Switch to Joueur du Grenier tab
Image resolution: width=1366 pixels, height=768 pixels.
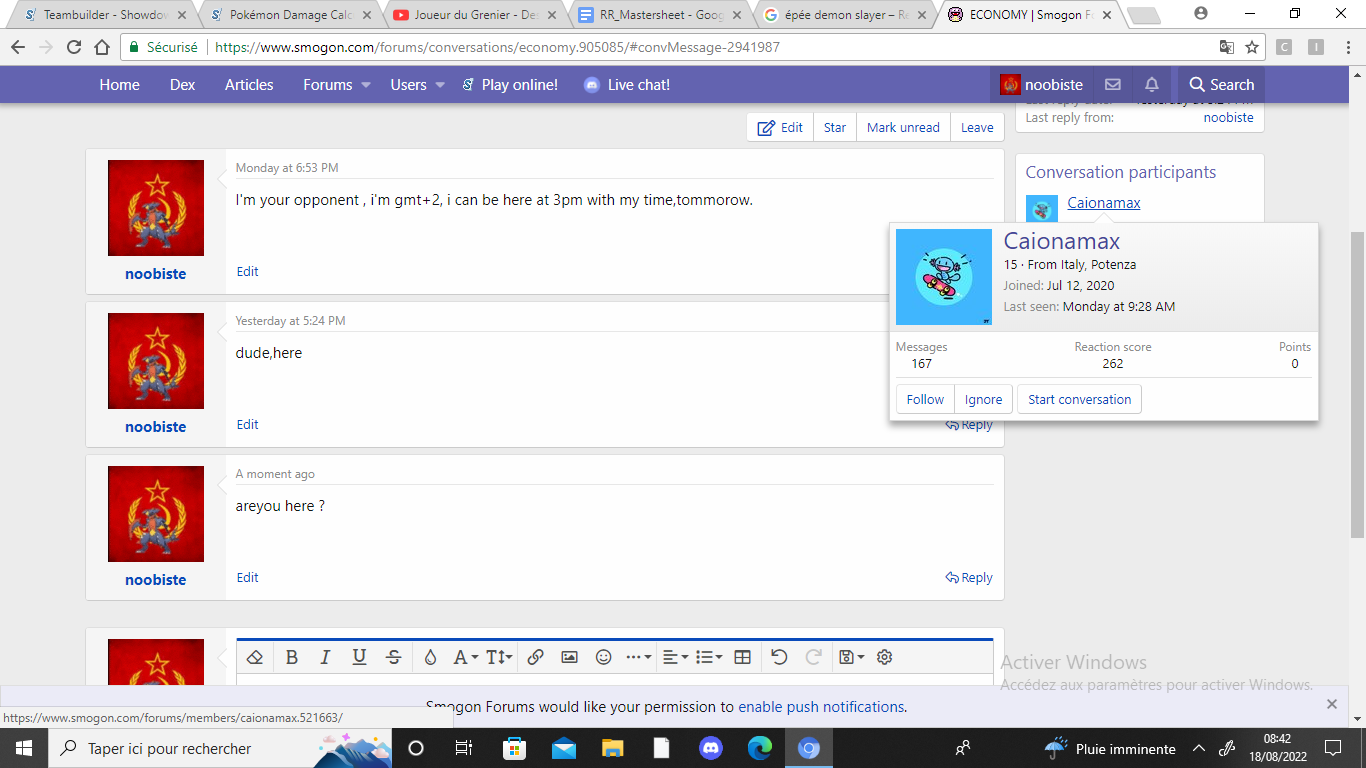point(476,15)
